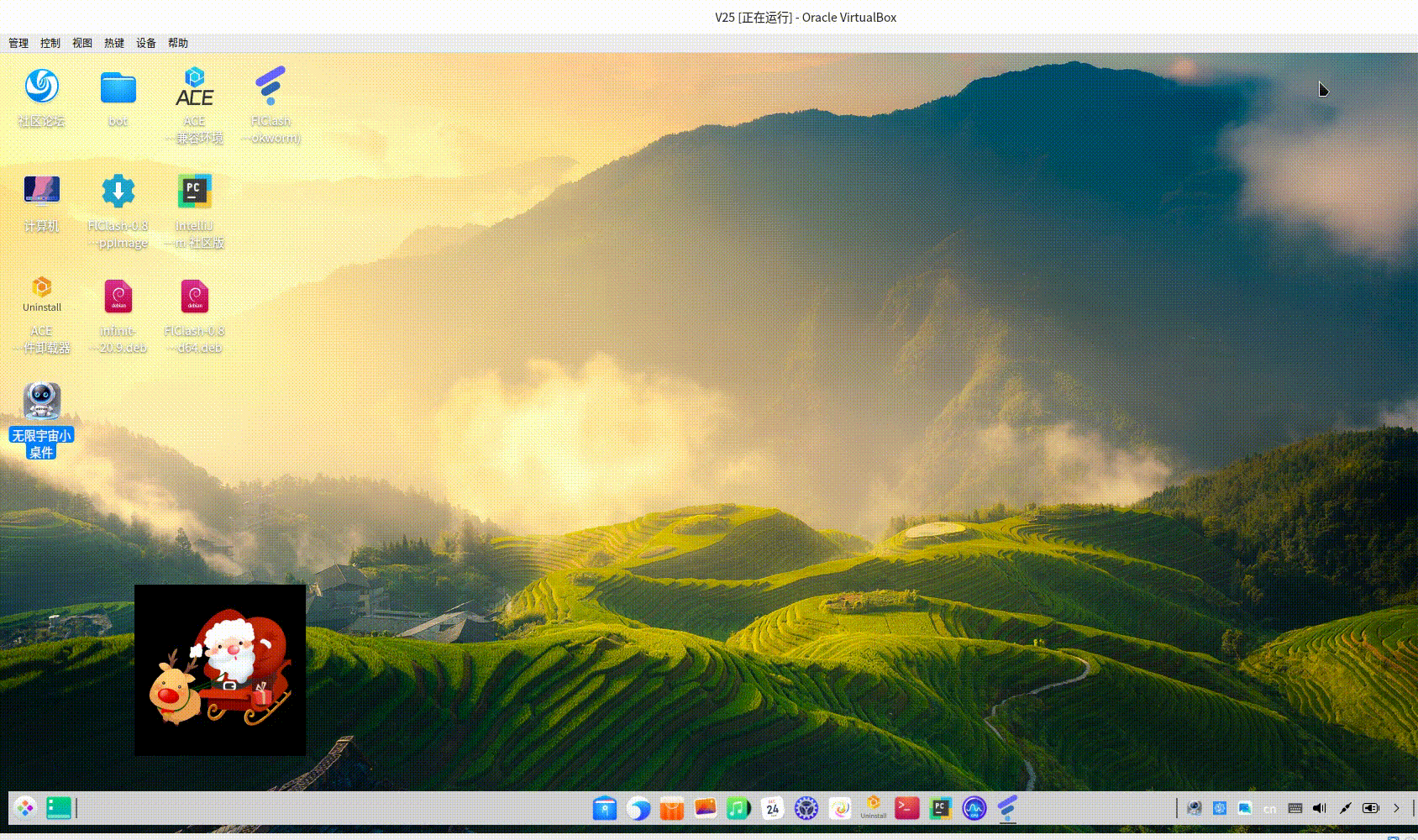Open the volume control in tray
The height and width of the screenshot is (840, 1418).
[x=1320, y=808]
